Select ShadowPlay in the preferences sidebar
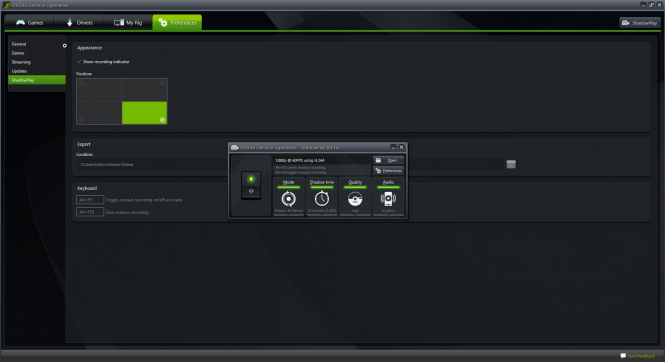This screenshot has width=665, height=362. pos(37,80)
